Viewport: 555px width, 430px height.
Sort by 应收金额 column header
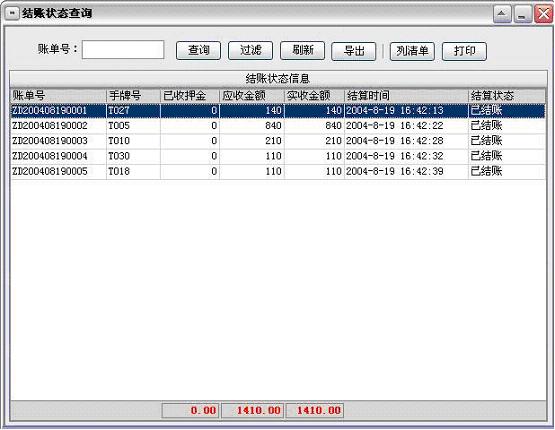pos(252,96)
